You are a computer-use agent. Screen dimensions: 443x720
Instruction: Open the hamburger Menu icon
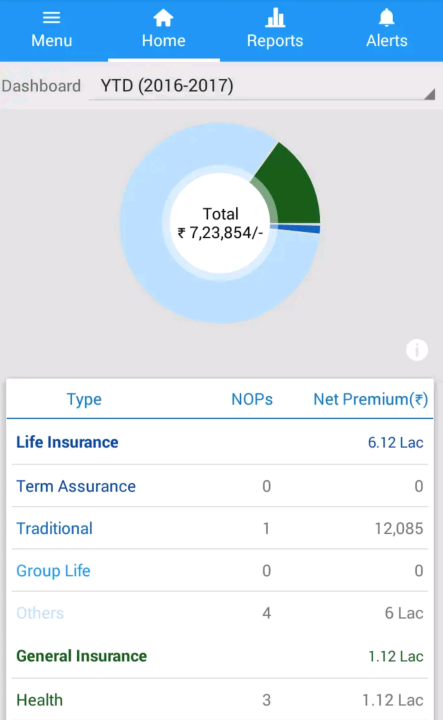pyautogui.click(x=51, y=18)
